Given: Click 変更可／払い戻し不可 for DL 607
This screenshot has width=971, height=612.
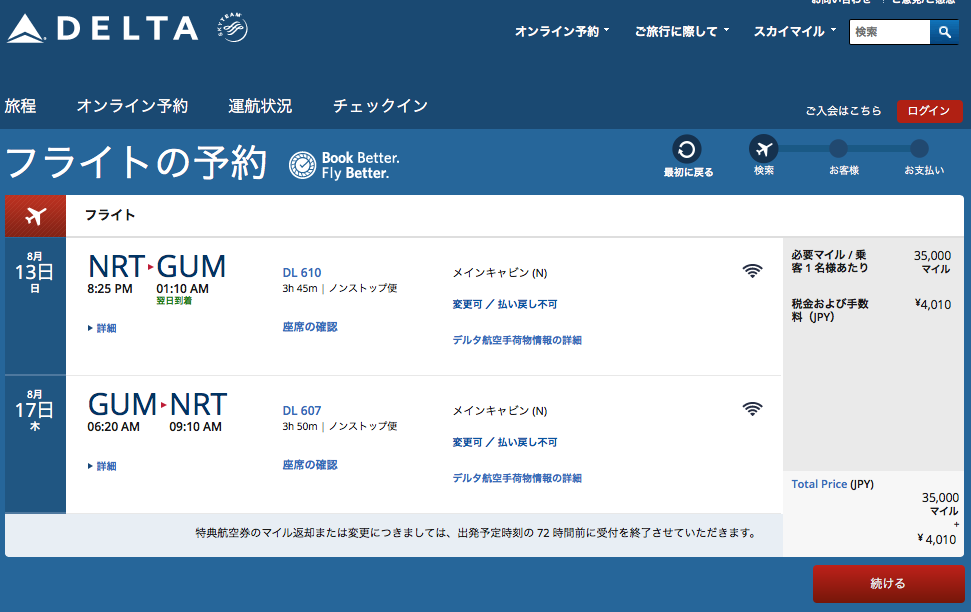Looking at the screenshot, I should click(x=505, y=442).
